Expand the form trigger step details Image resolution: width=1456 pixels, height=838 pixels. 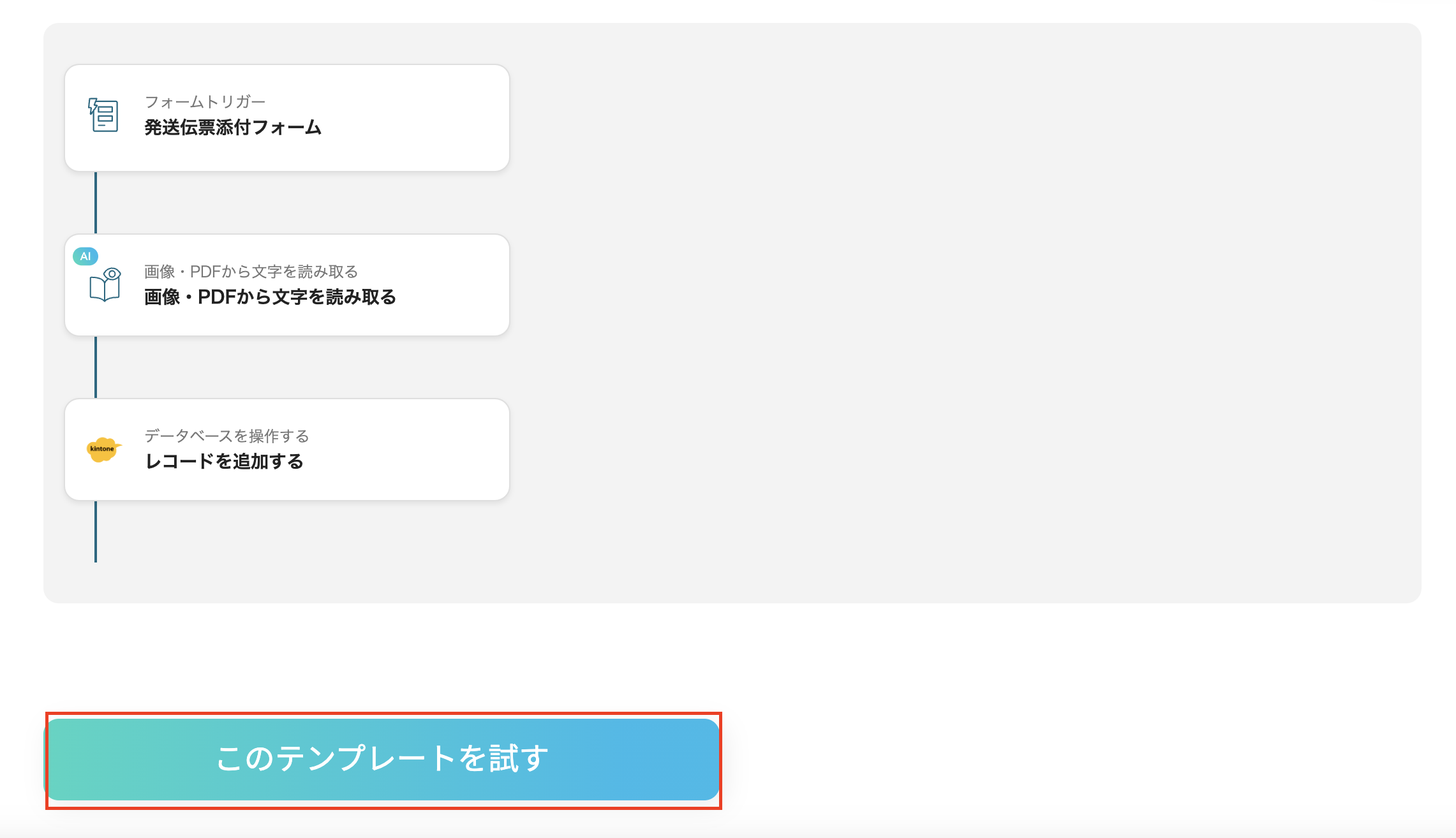click(x=287, y=117)
